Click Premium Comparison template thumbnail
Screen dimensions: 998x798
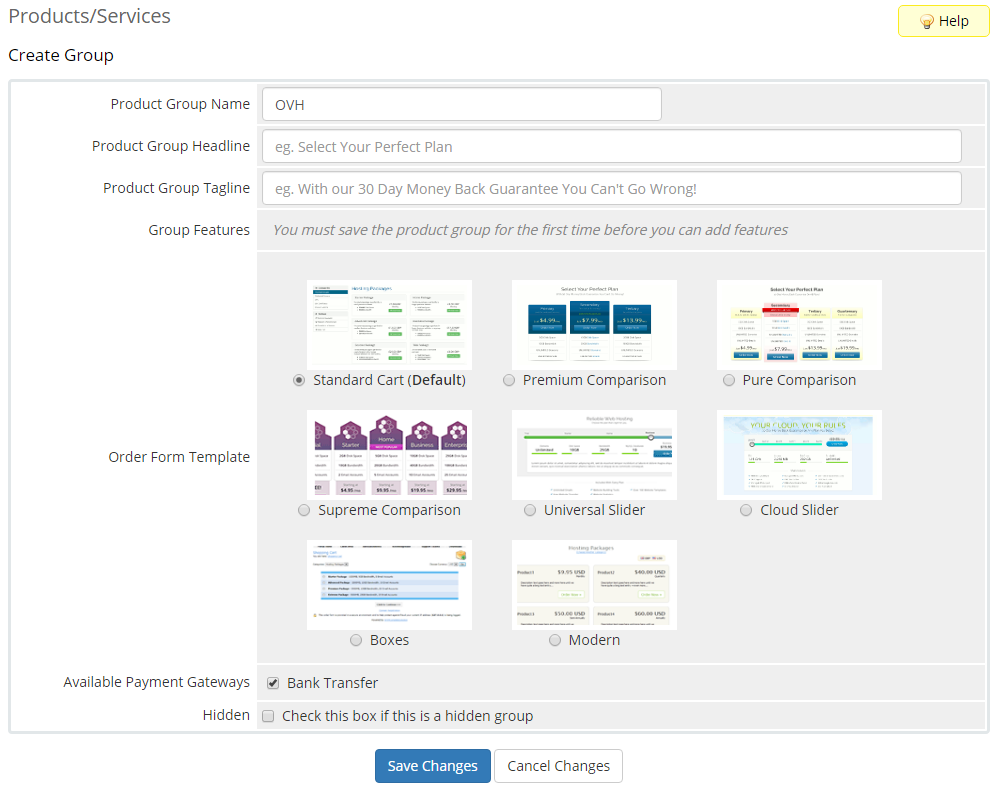click(x=594, y=325)
